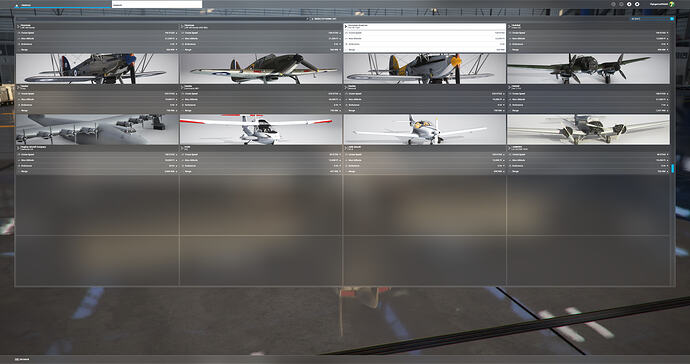Open the blue-highlighted filter dropdown at upper right
The image size is (690, 364).
coord(652,19)
